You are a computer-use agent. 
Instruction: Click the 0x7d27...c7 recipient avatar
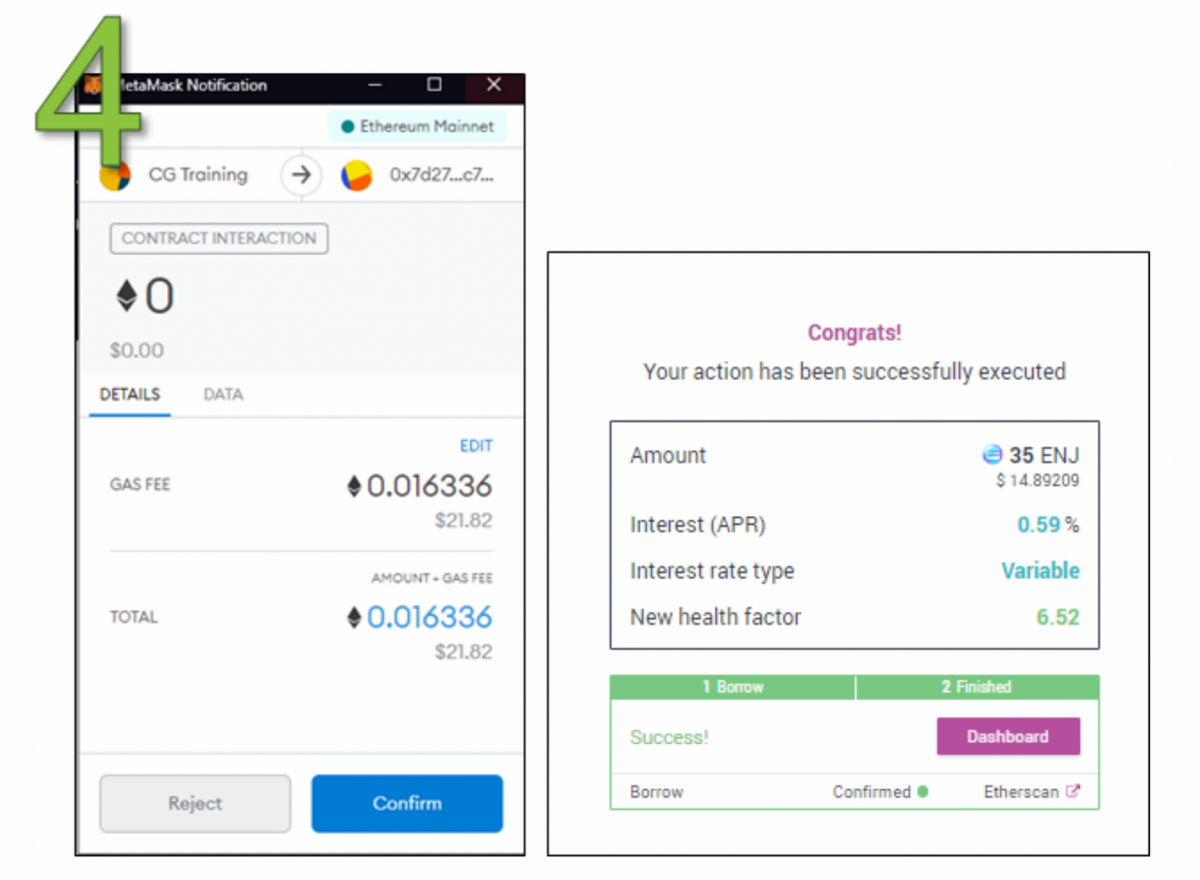(357, 174)
